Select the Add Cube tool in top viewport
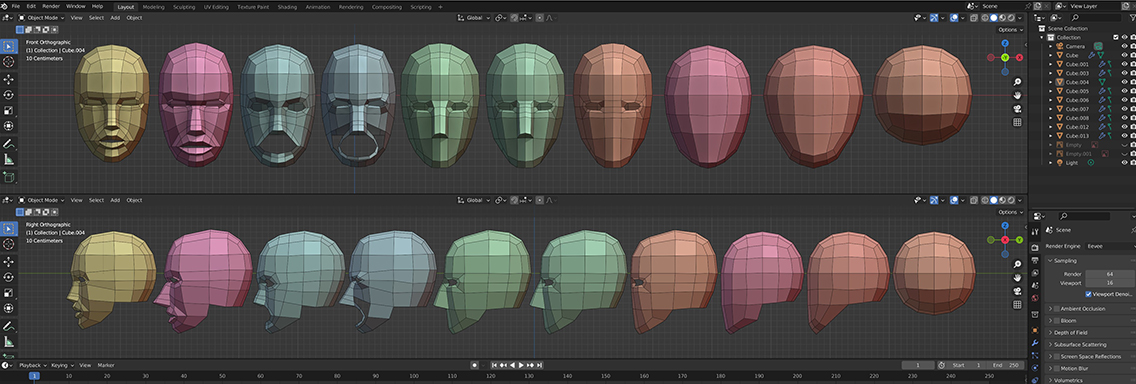 point(9,177)
